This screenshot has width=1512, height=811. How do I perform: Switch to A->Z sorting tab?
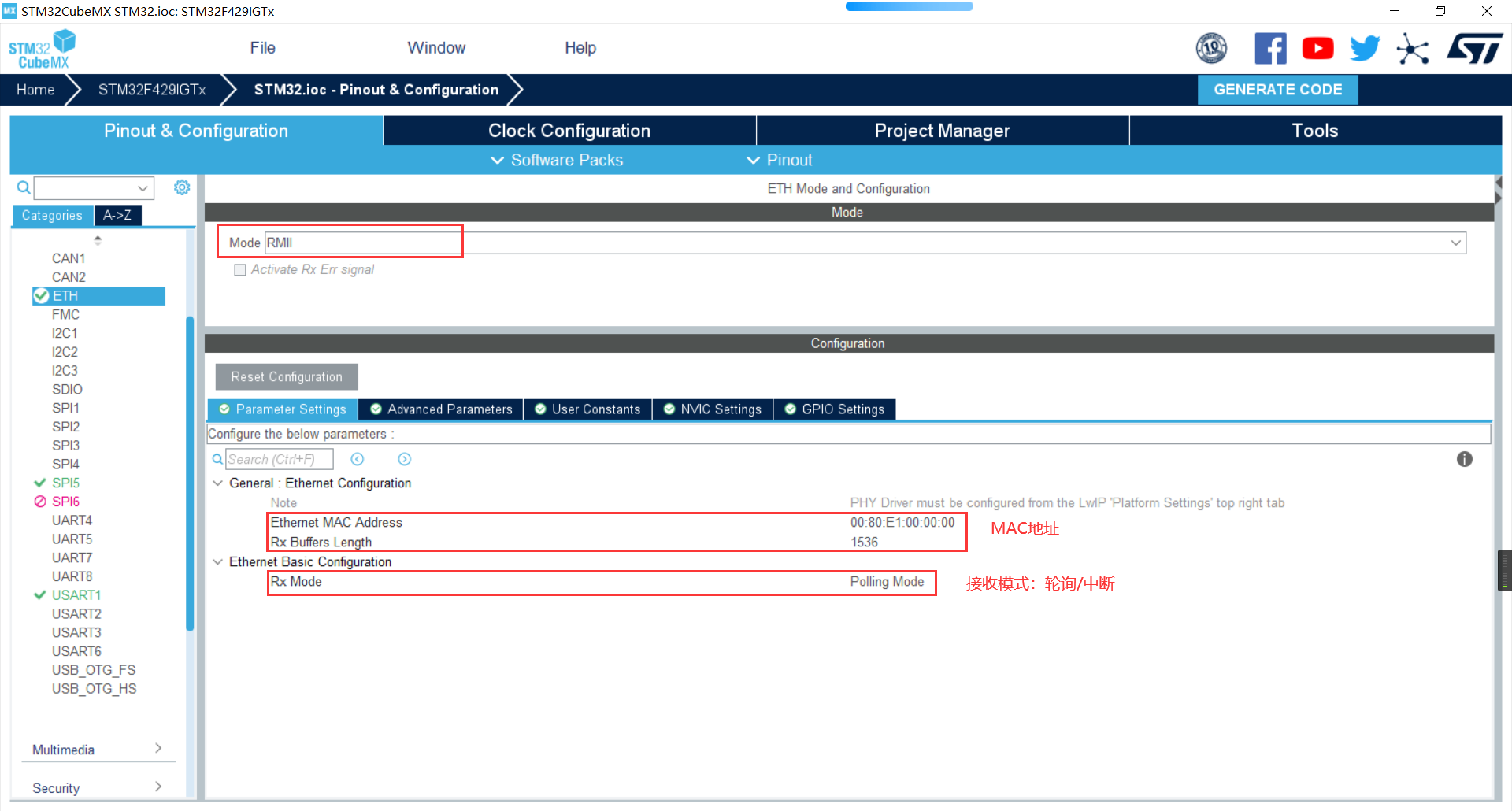click(117, 215)
